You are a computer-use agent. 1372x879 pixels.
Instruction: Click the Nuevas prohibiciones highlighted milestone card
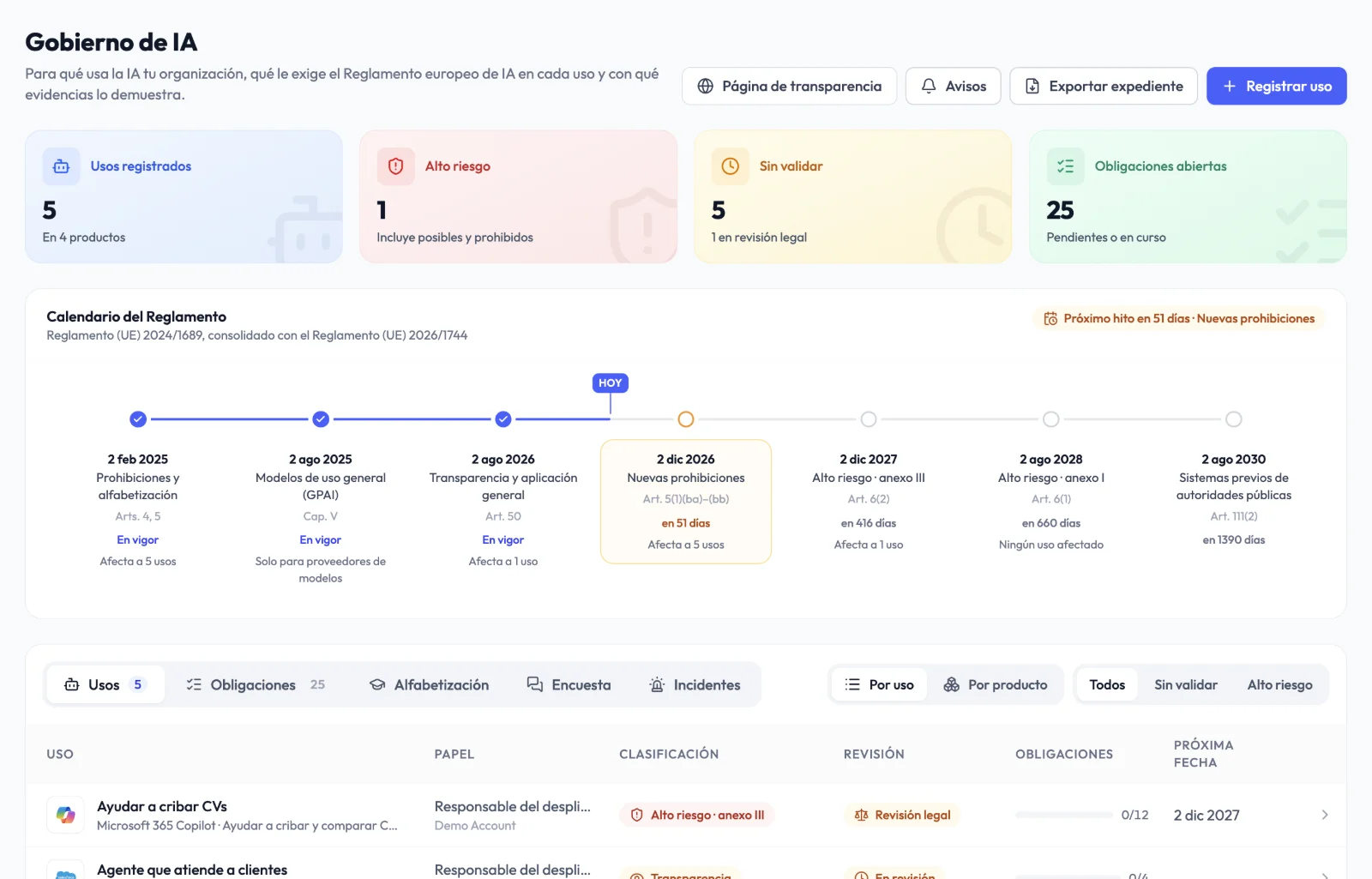coord(686,502)
